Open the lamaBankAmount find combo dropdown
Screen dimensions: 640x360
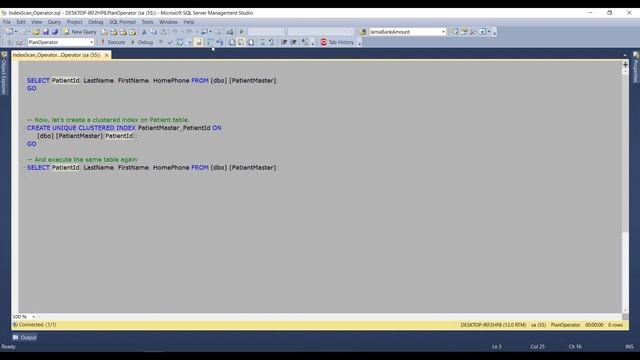443,32
